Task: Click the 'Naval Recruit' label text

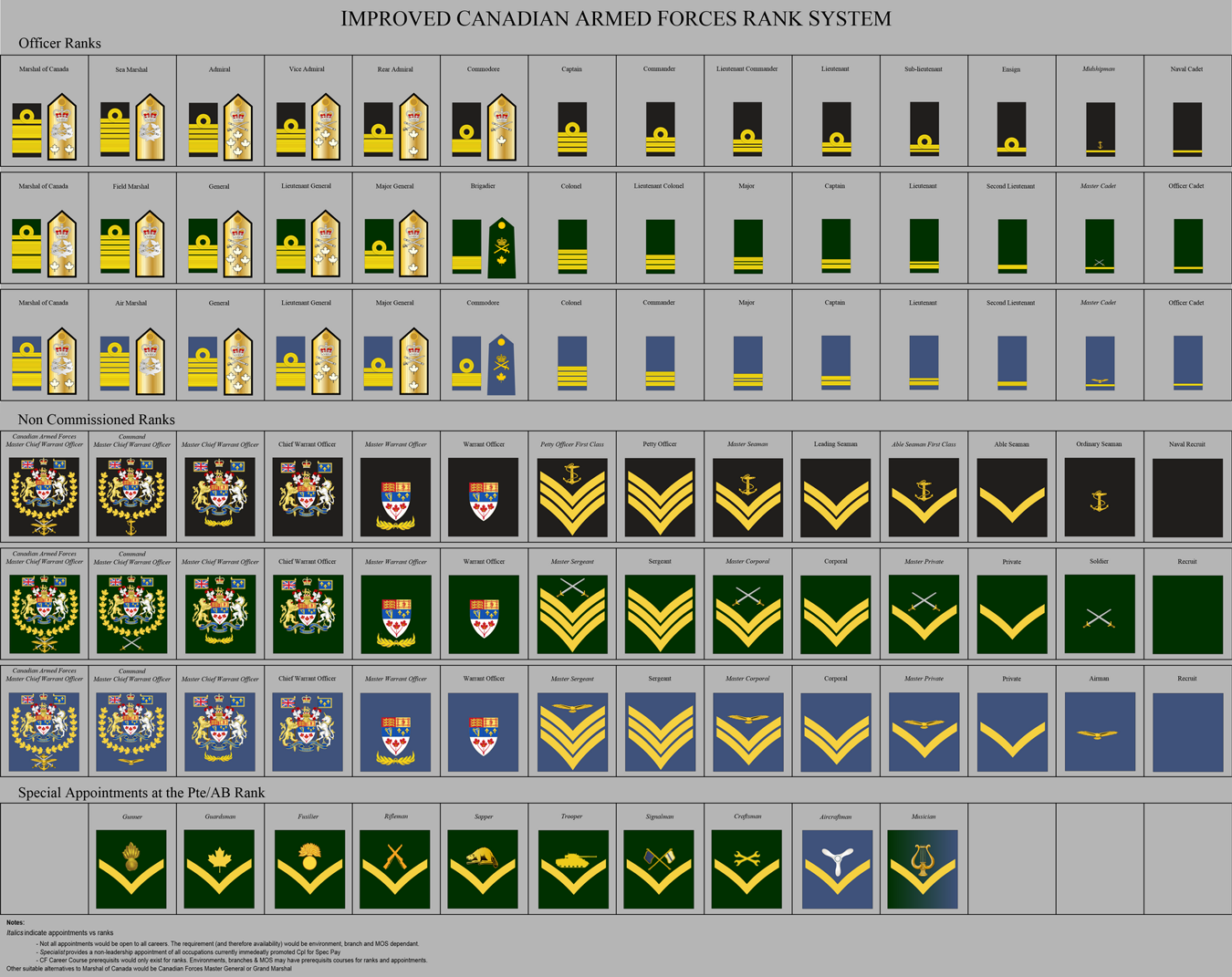Action: [x=1187, y=444]
